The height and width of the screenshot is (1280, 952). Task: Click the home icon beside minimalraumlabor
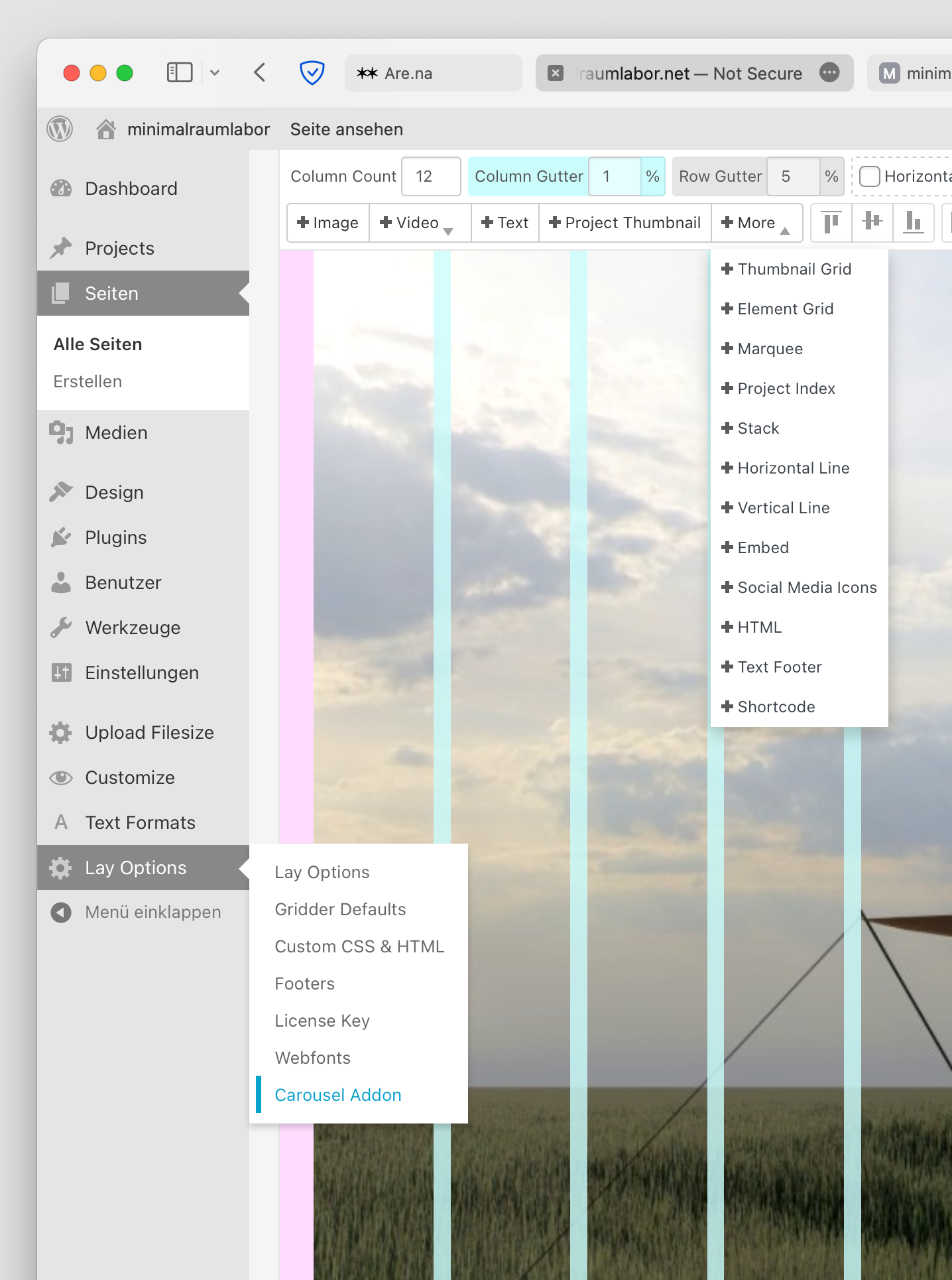coord(106,129)
